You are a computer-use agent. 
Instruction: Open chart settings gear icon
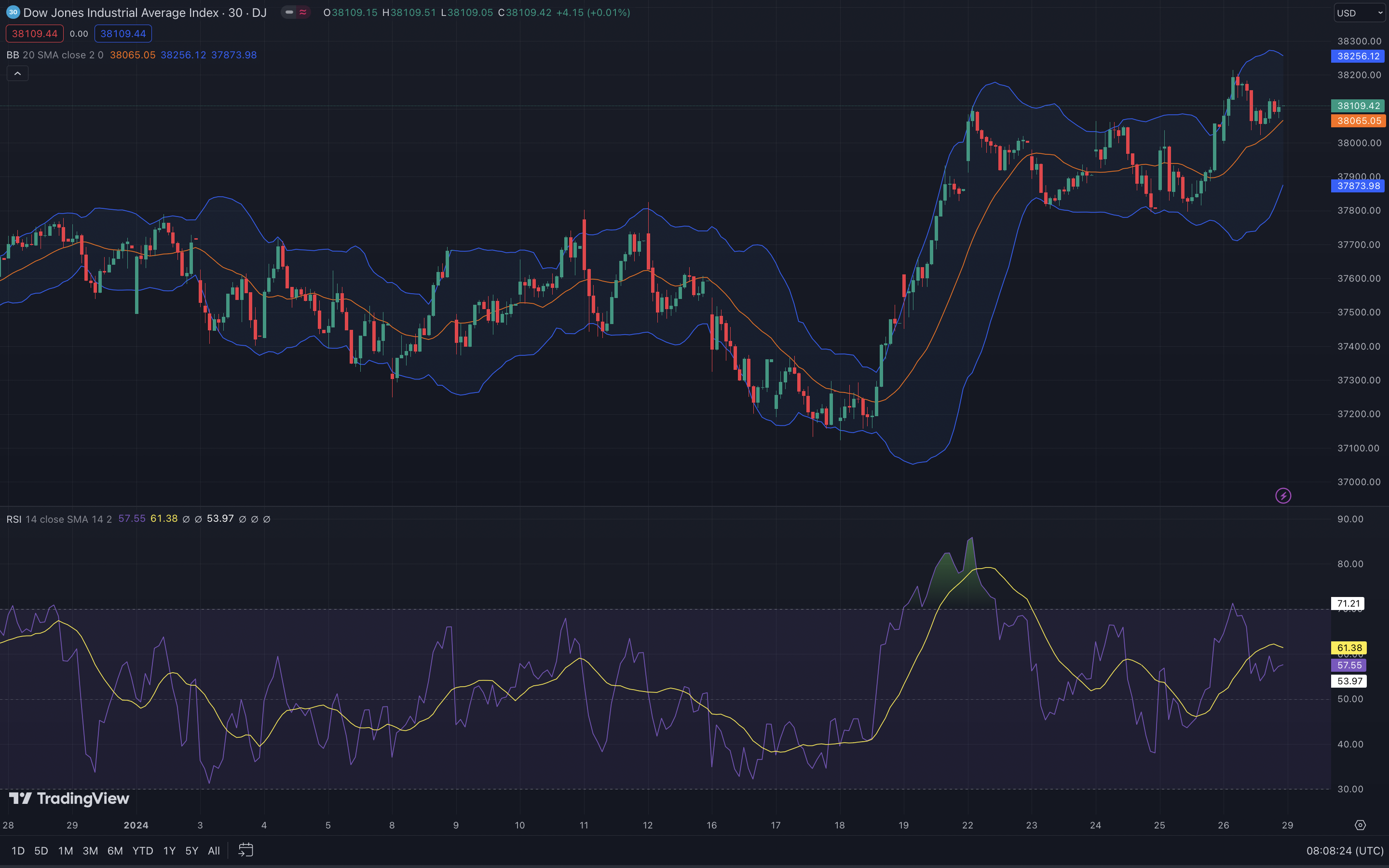1360,825
